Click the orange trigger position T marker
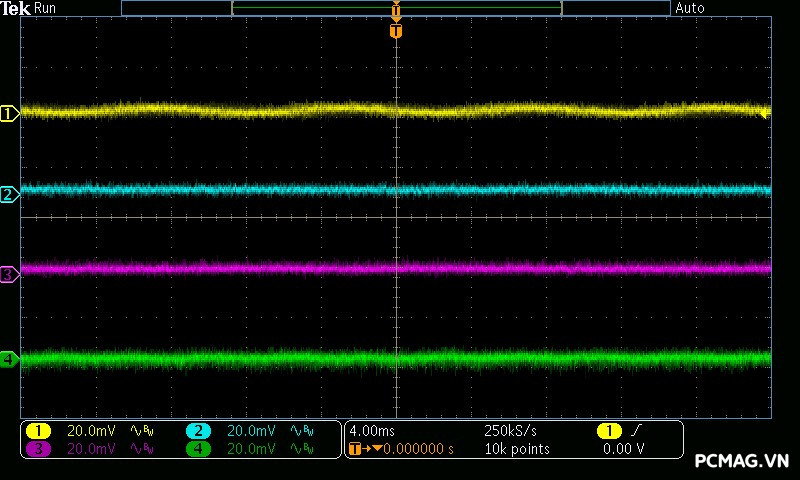This screenshot has height=480, width=800. [396, 31]
